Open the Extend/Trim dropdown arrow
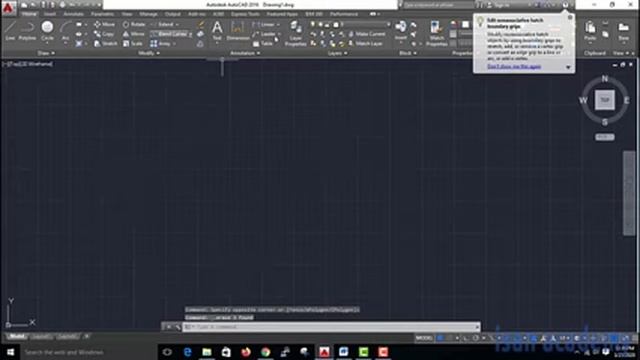This screenshot has width=640, height=360. point(177,24)
